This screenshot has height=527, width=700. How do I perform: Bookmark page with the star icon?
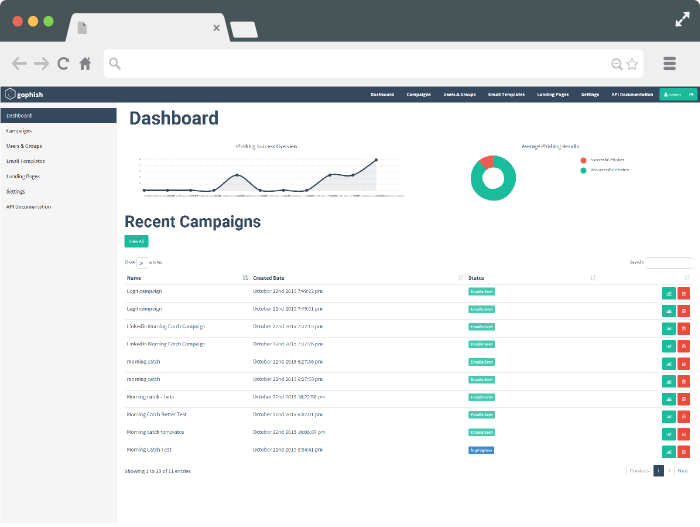pos(632,64)
